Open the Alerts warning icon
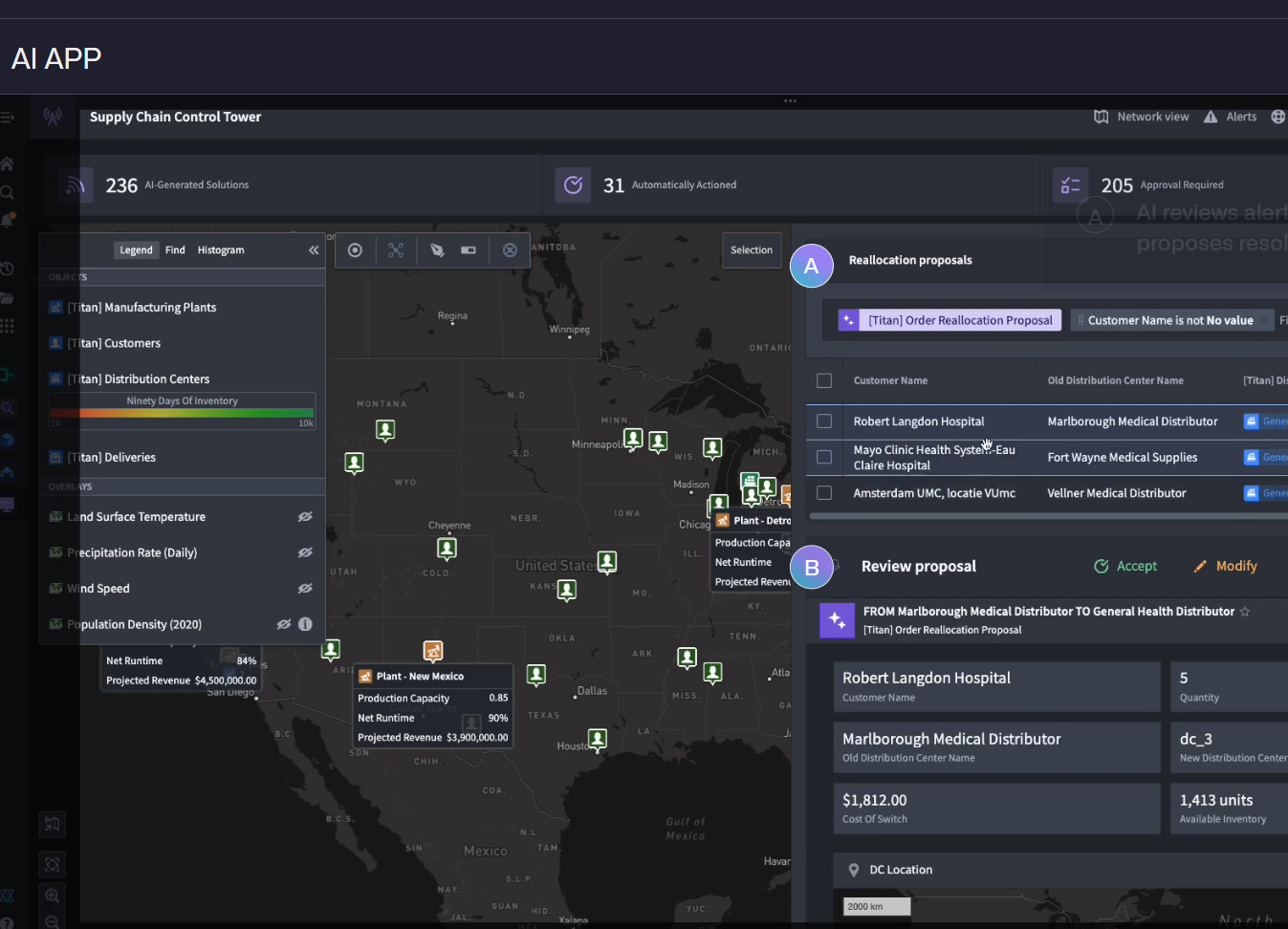 (x=1211, y=117)
